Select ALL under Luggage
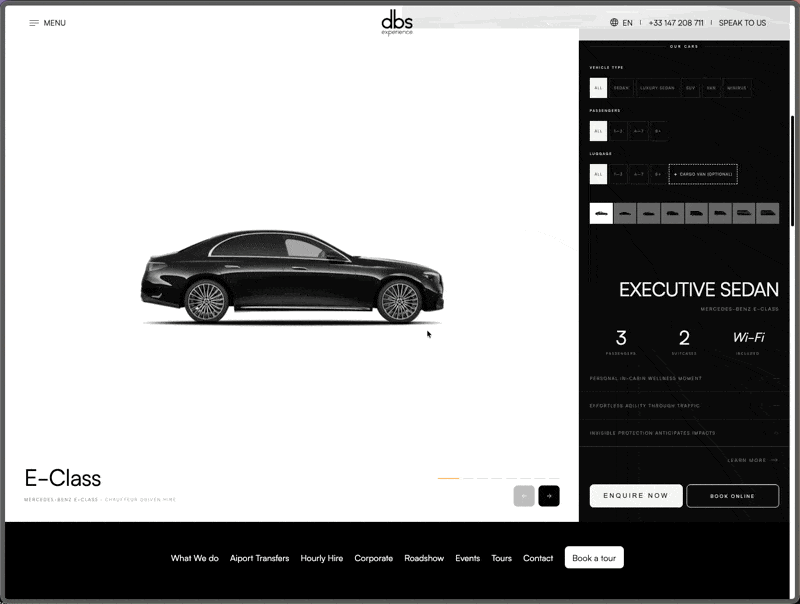 (598, 174)
